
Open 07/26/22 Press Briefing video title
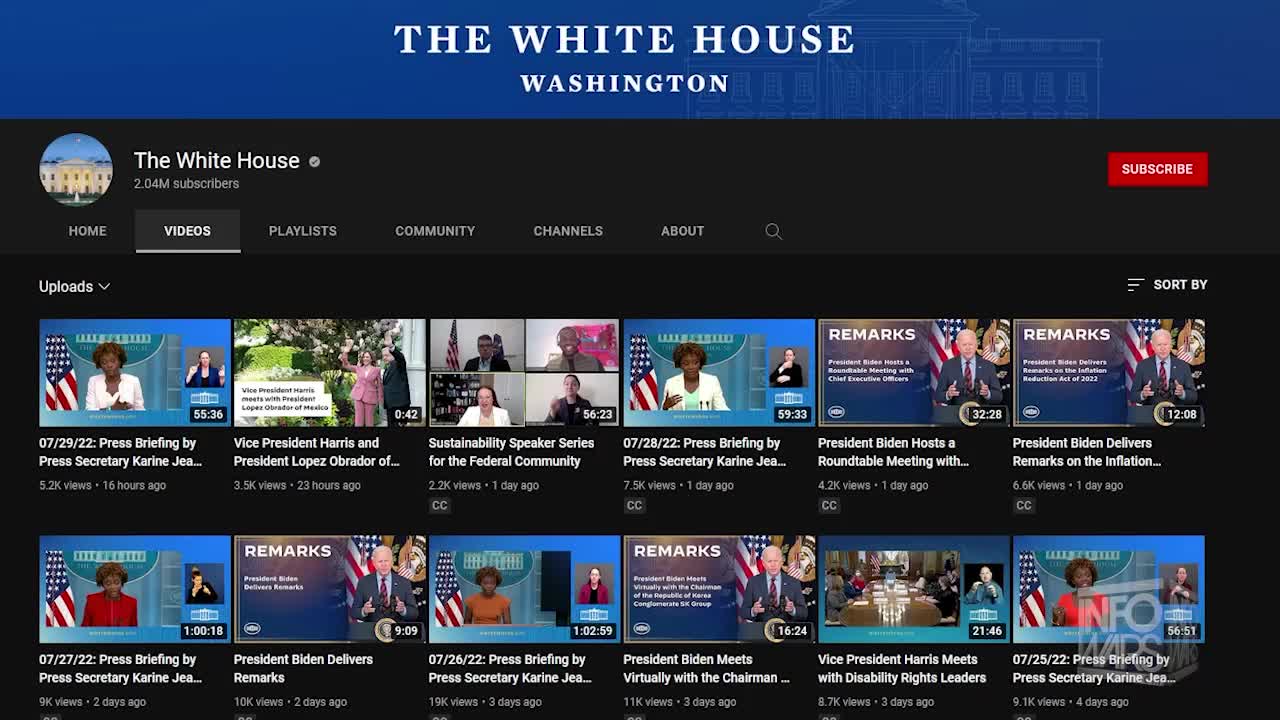click(510, 668)
